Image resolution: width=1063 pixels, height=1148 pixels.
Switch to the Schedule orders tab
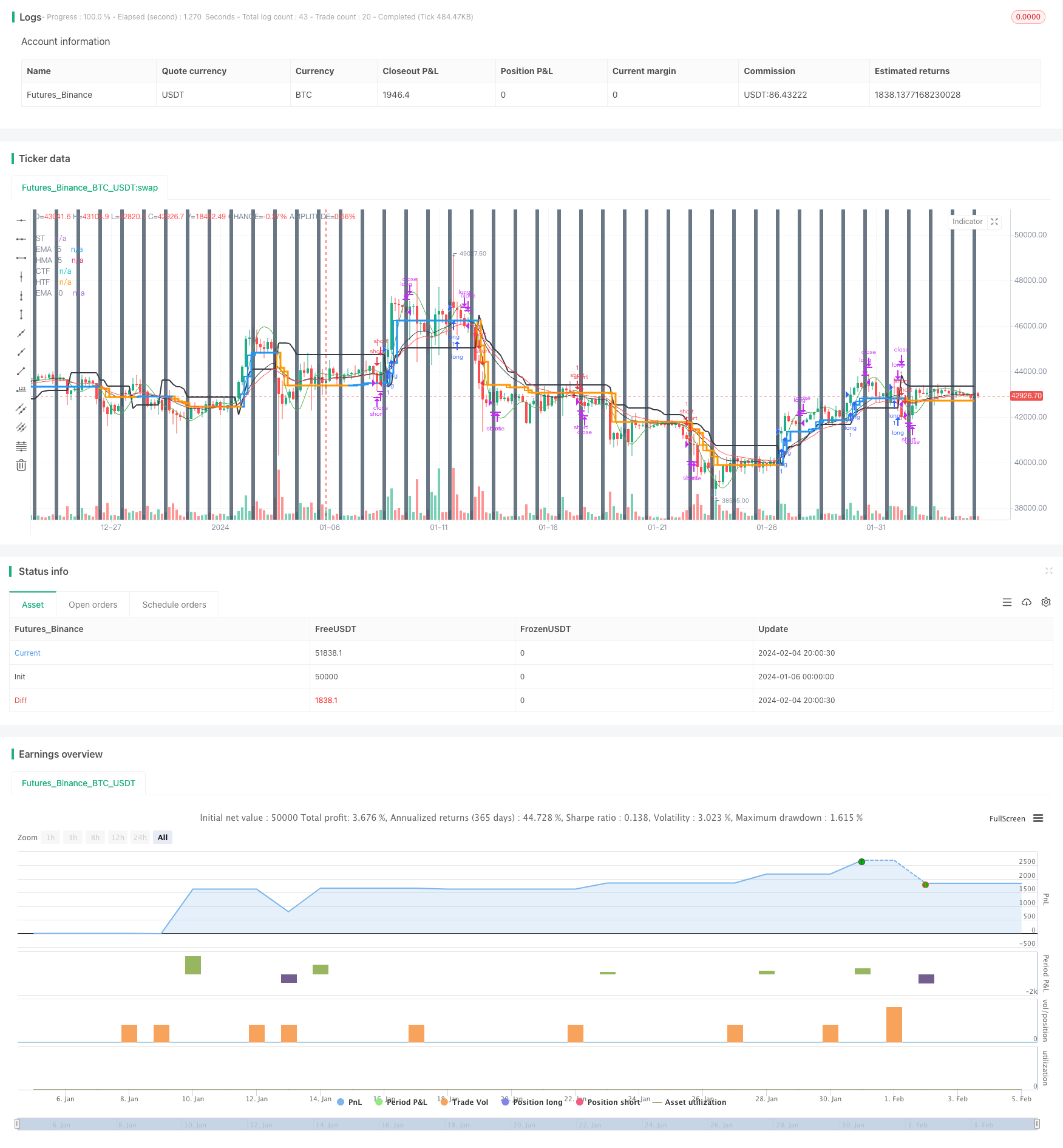tap(174, 605)
